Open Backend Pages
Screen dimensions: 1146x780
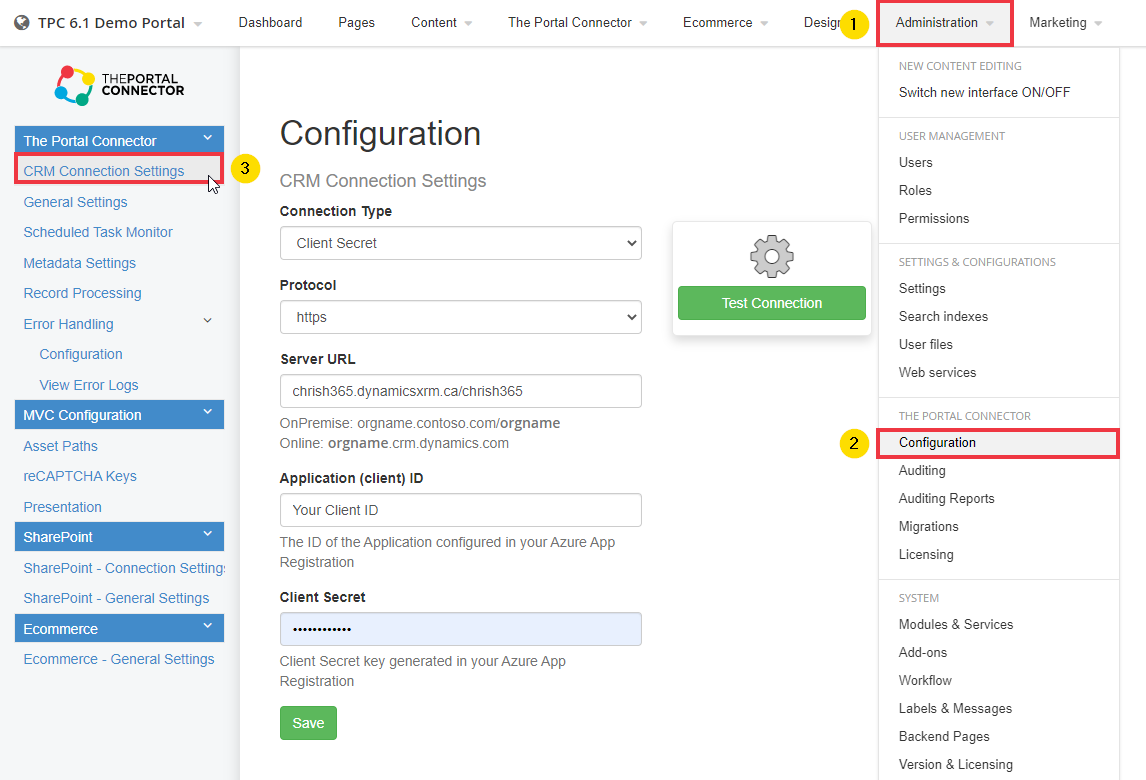[944, 736]
